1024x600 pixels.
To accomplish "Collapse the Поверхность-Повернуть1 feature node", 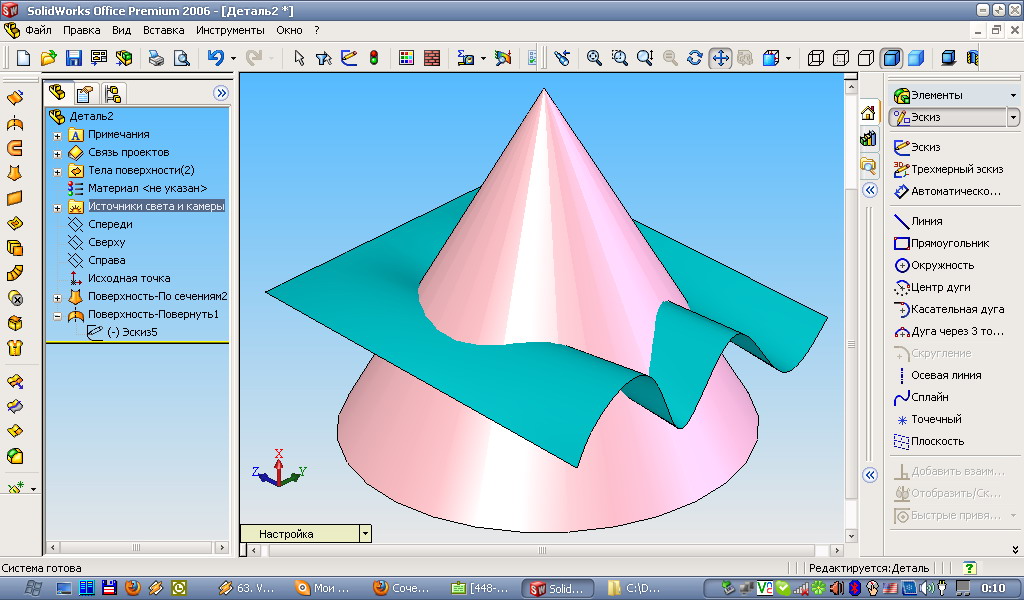I will point(57,316).
